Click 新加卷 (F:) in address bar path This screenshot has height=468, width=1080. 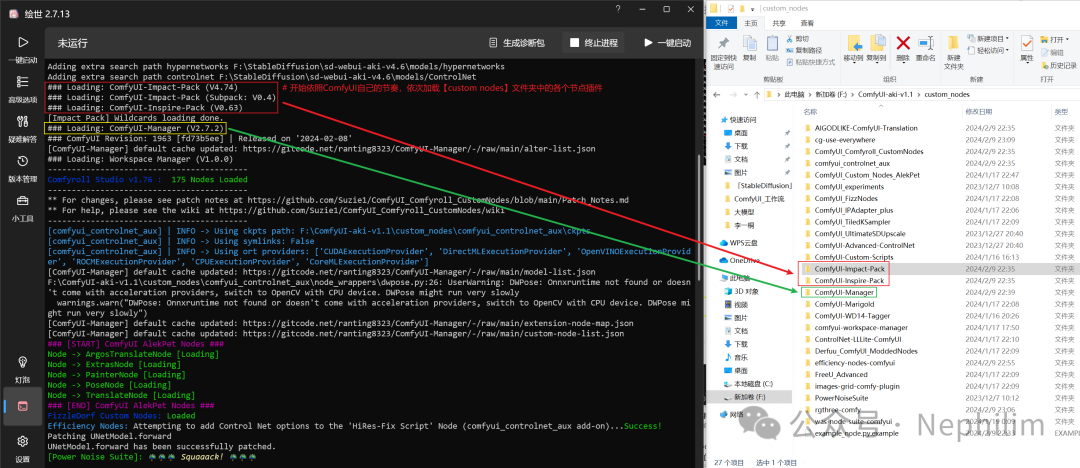831,94
